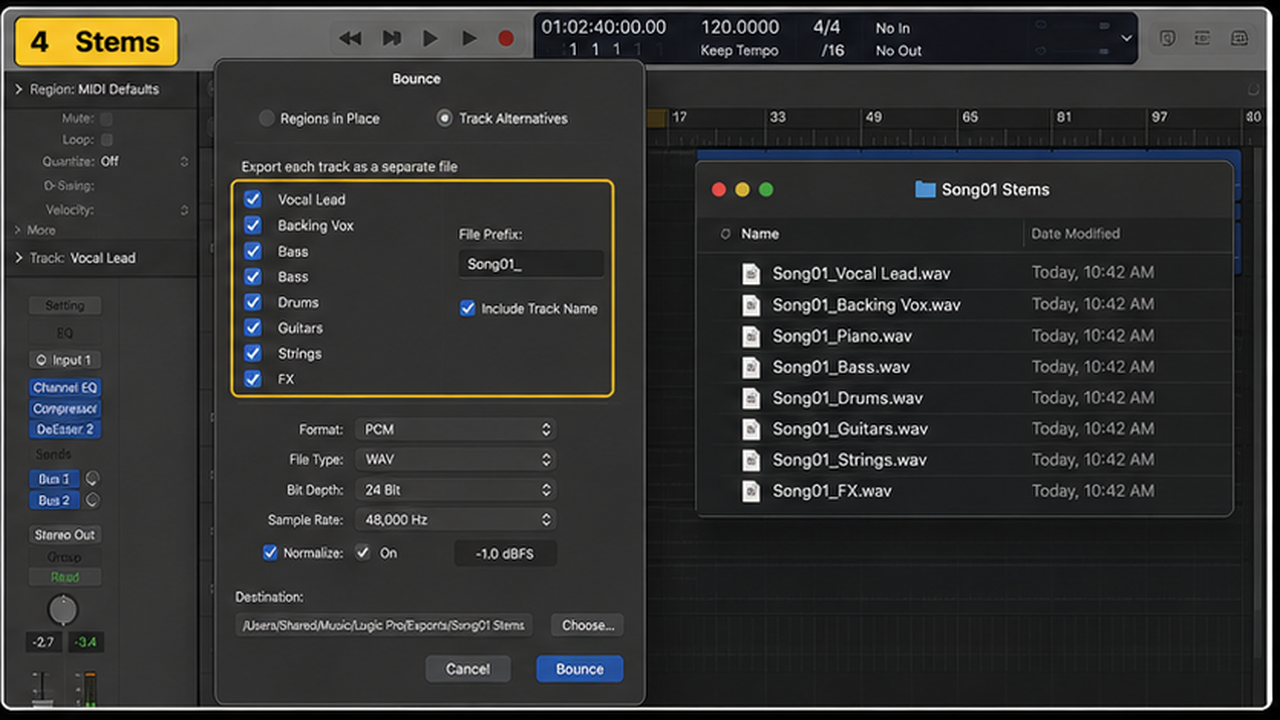
Task: Click the Rewind transport icon
Action: pyautogui.click(x=350, y=39)
